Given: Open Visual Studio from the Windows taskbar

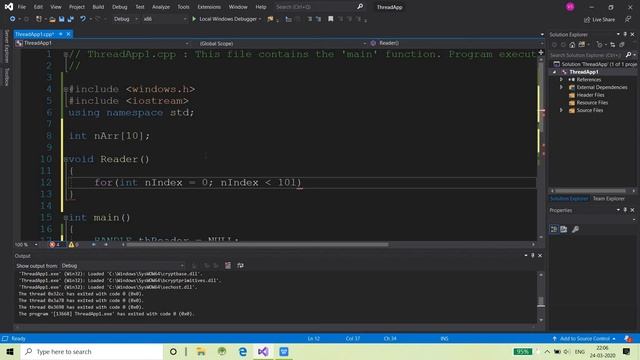Looking at the screenshot, I should pos(263,351).
